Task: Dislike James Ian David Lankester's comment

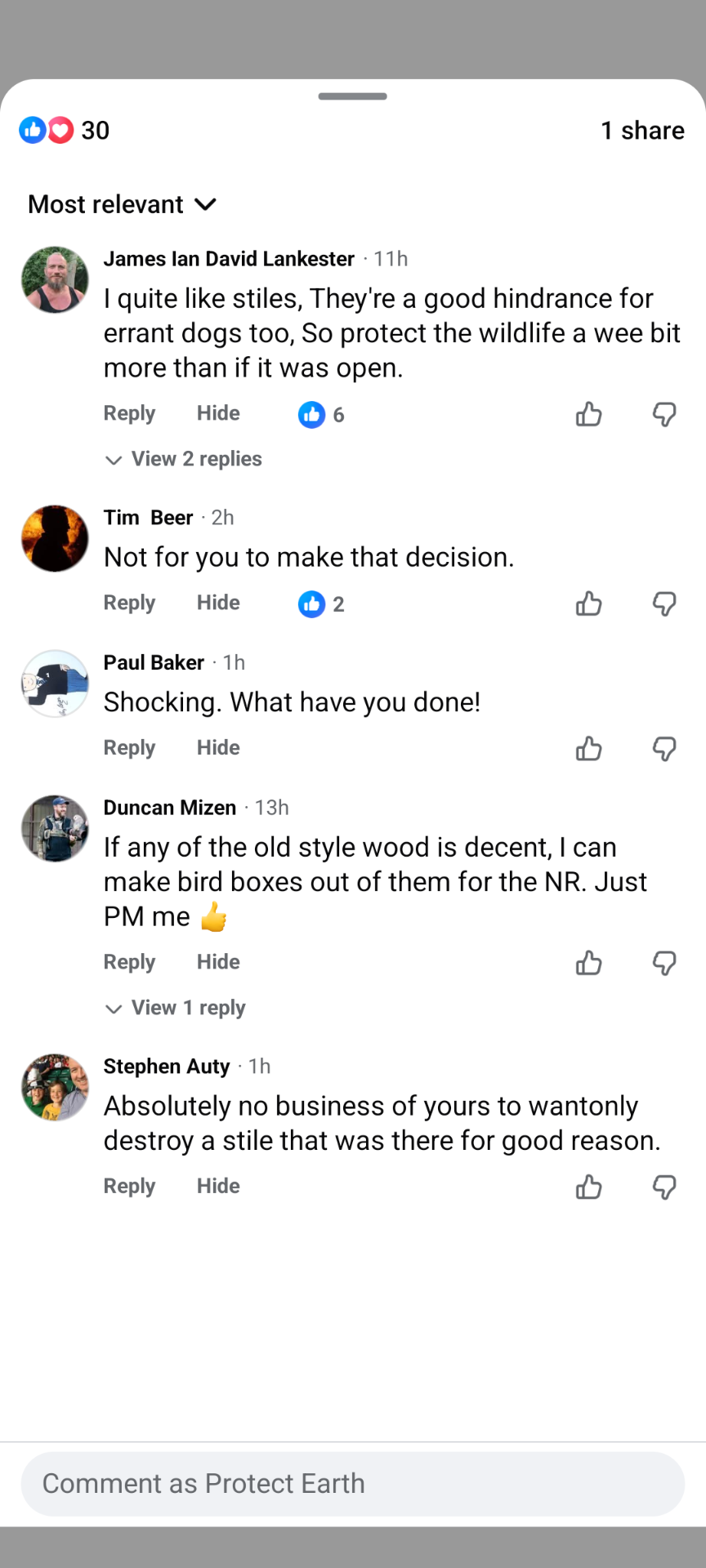Action: click(664, 415)
